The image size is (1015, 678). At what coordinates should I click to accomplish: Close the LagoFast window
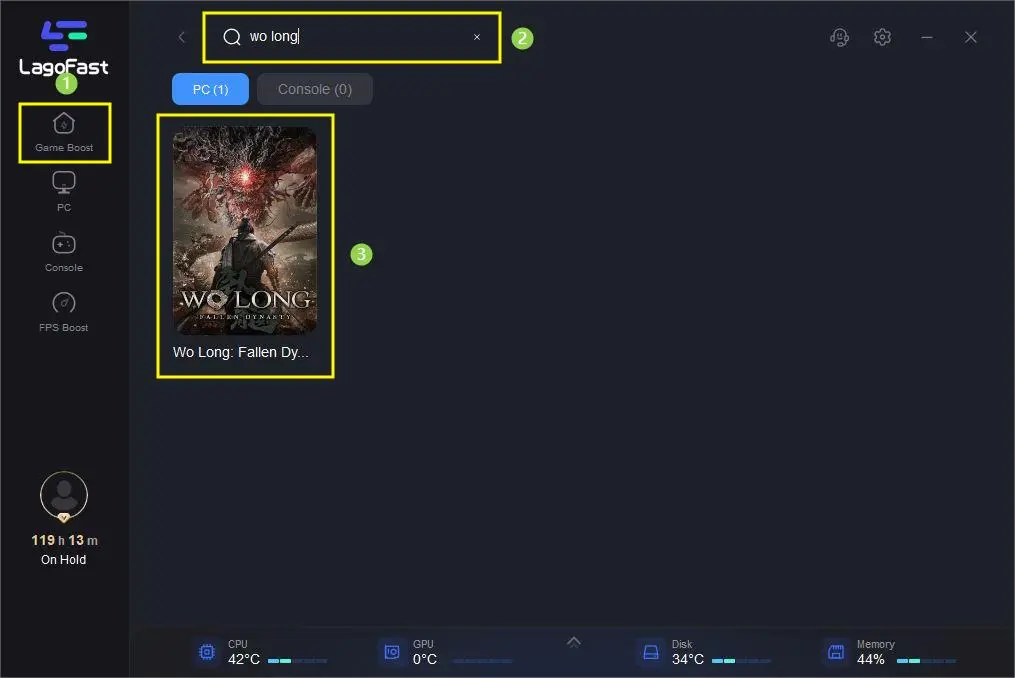point(970,38)
